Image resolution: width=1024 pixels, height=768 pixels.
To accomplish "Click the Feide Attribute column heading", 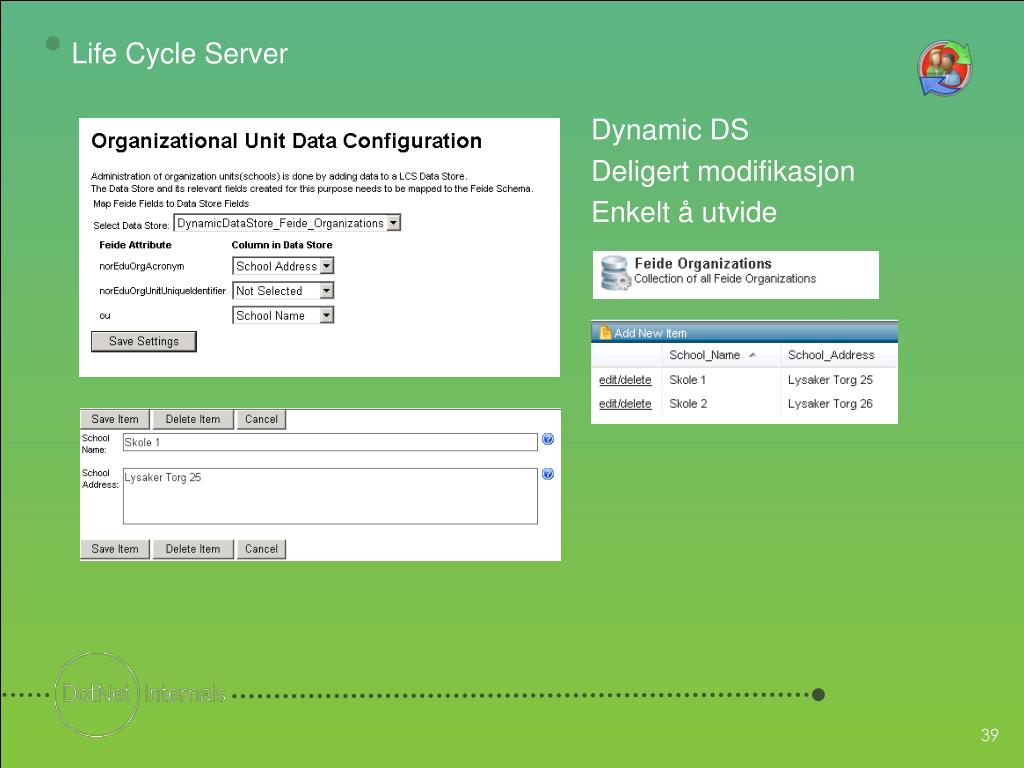I will (135, 245).
